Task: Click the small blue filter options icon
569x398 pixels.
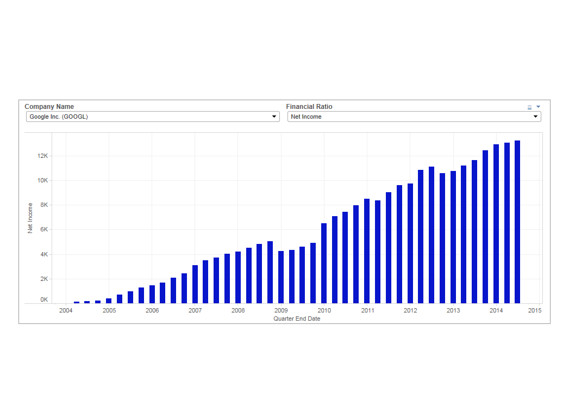Action: tap(529, 107)
